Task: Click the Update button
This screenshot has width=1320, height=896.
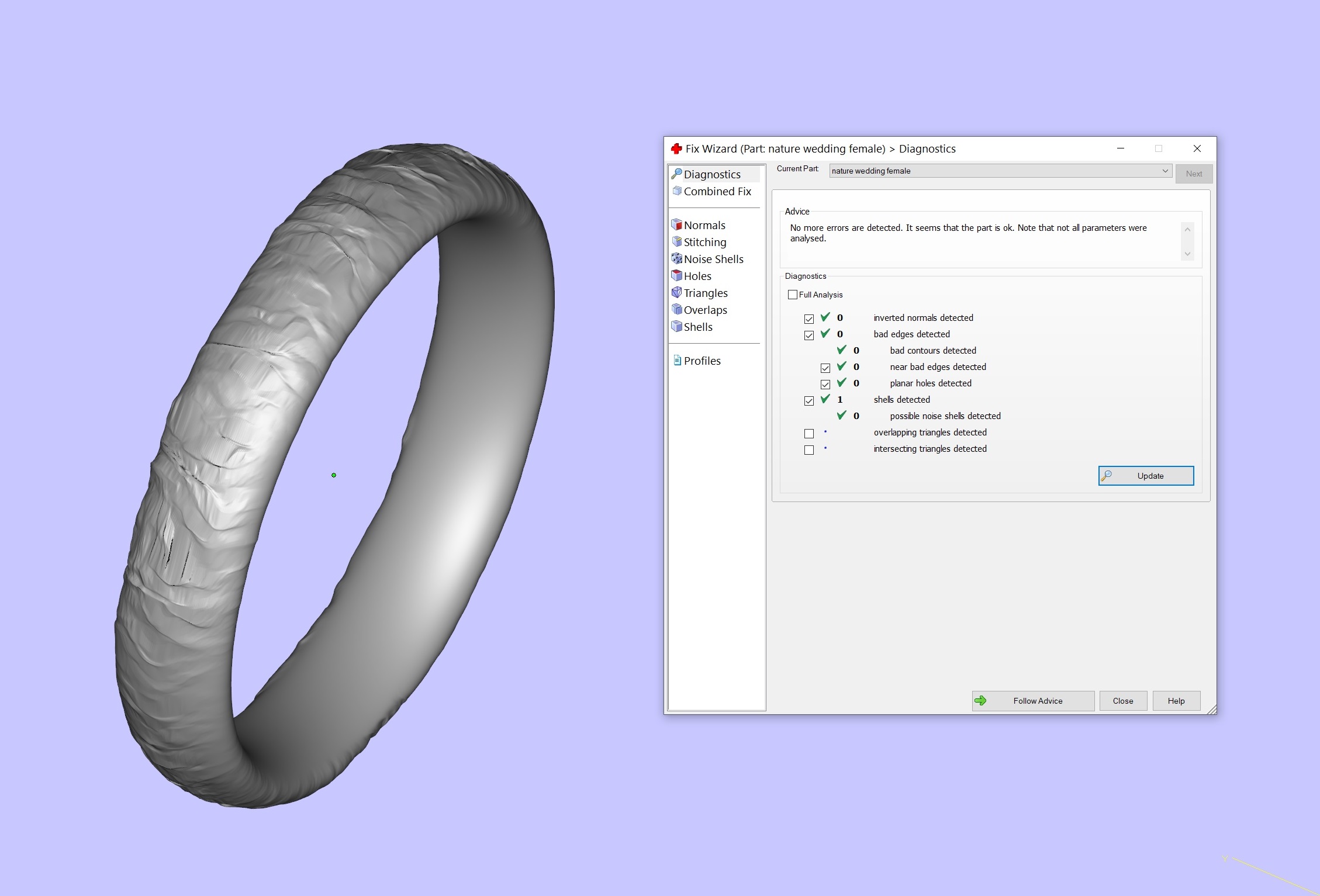Action: [x=1146, y=476]
